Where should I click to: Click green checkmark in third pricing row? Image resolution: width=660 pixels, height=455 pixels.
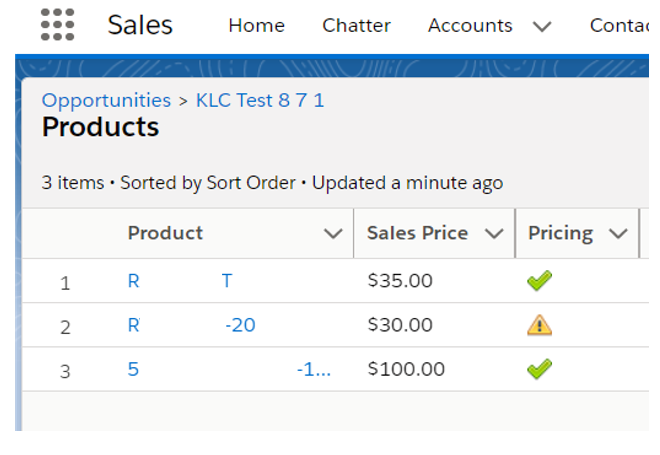[x=539, y=369]
